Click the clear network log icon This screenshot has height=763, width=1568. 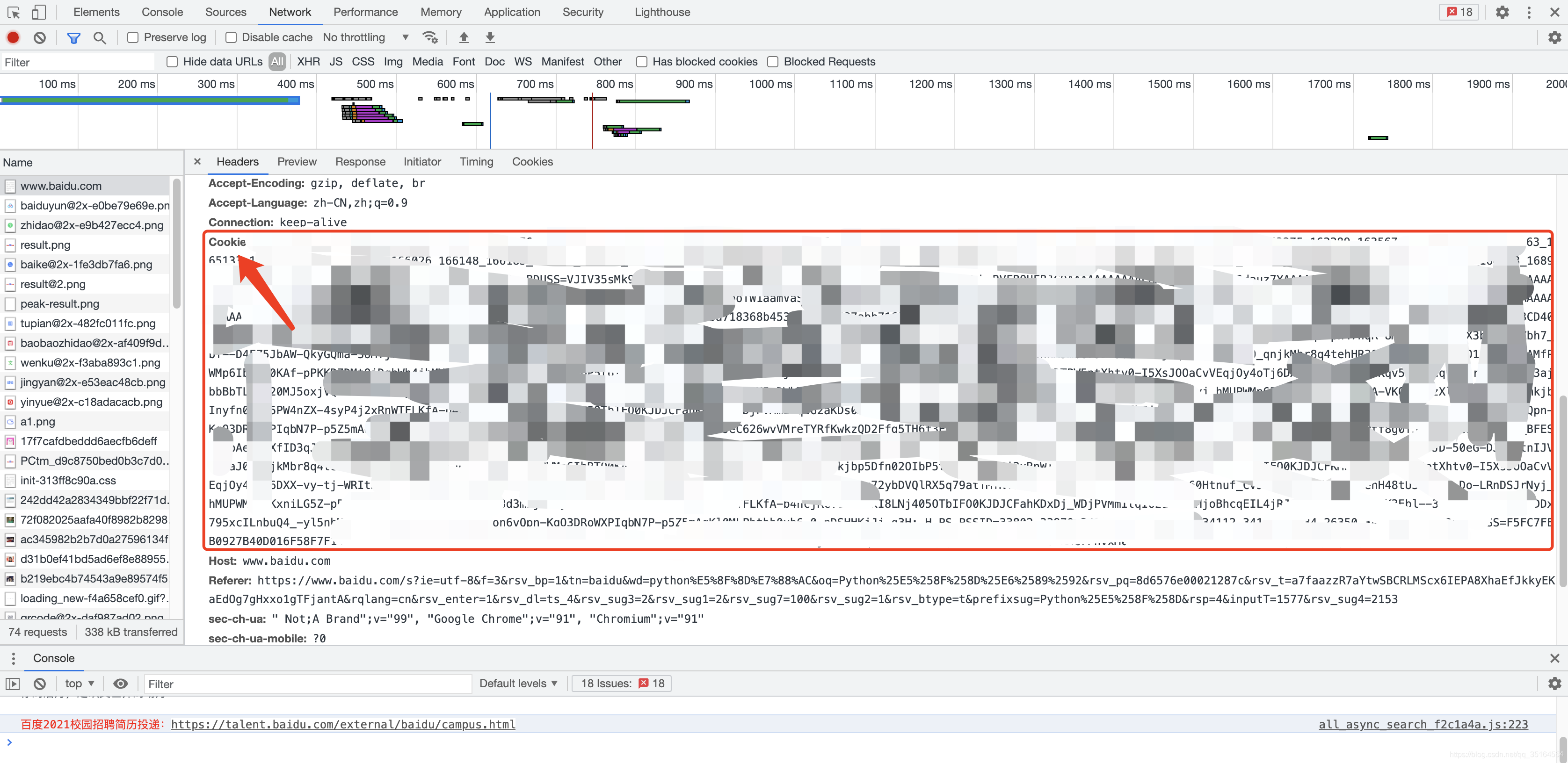(39, 37)
